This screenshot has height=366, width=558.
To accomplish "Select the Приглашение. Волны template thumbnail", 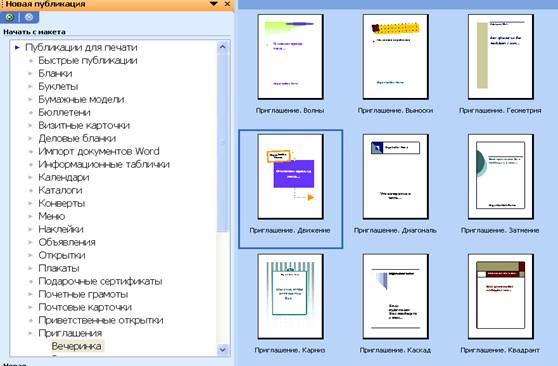I will (290, 57).
